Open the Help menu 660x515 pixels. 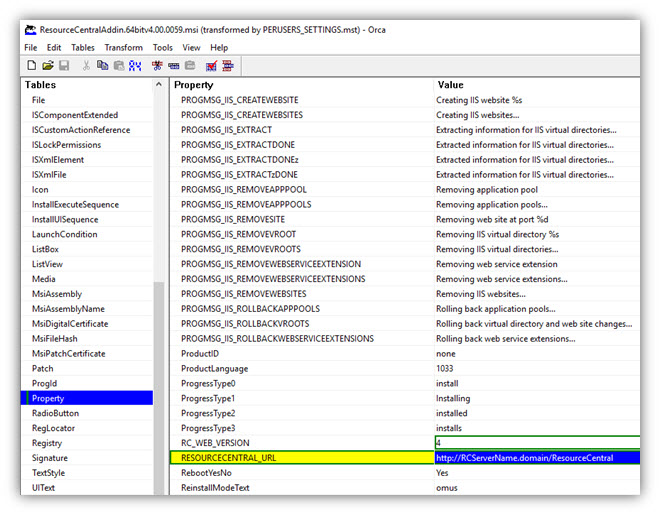(x=219, y=48)
